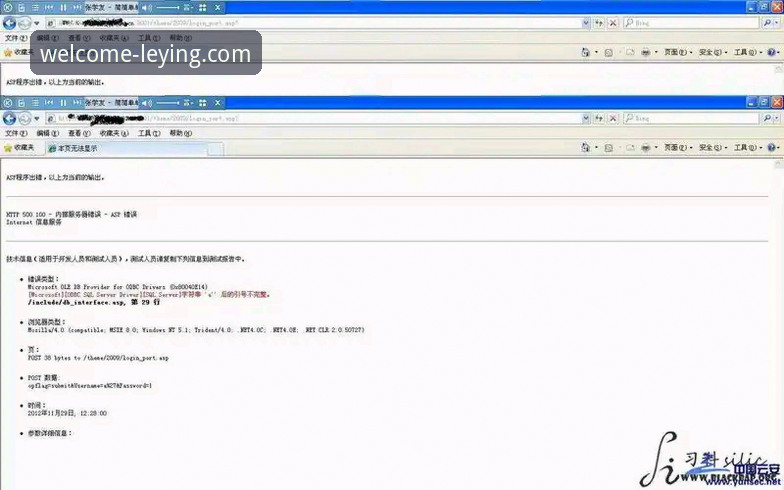Expand the 页面(P) dropdown in lower window

[678, 148]
